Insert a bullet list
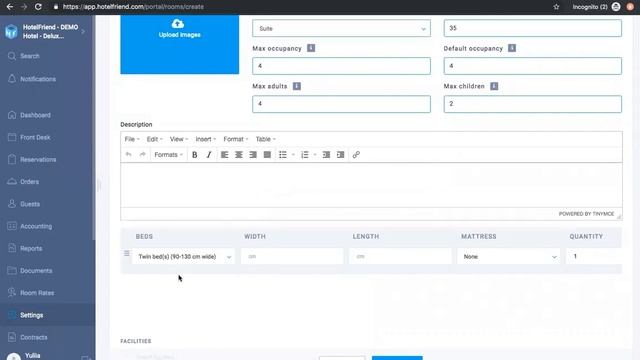640x360 pixels. [283, 155]
